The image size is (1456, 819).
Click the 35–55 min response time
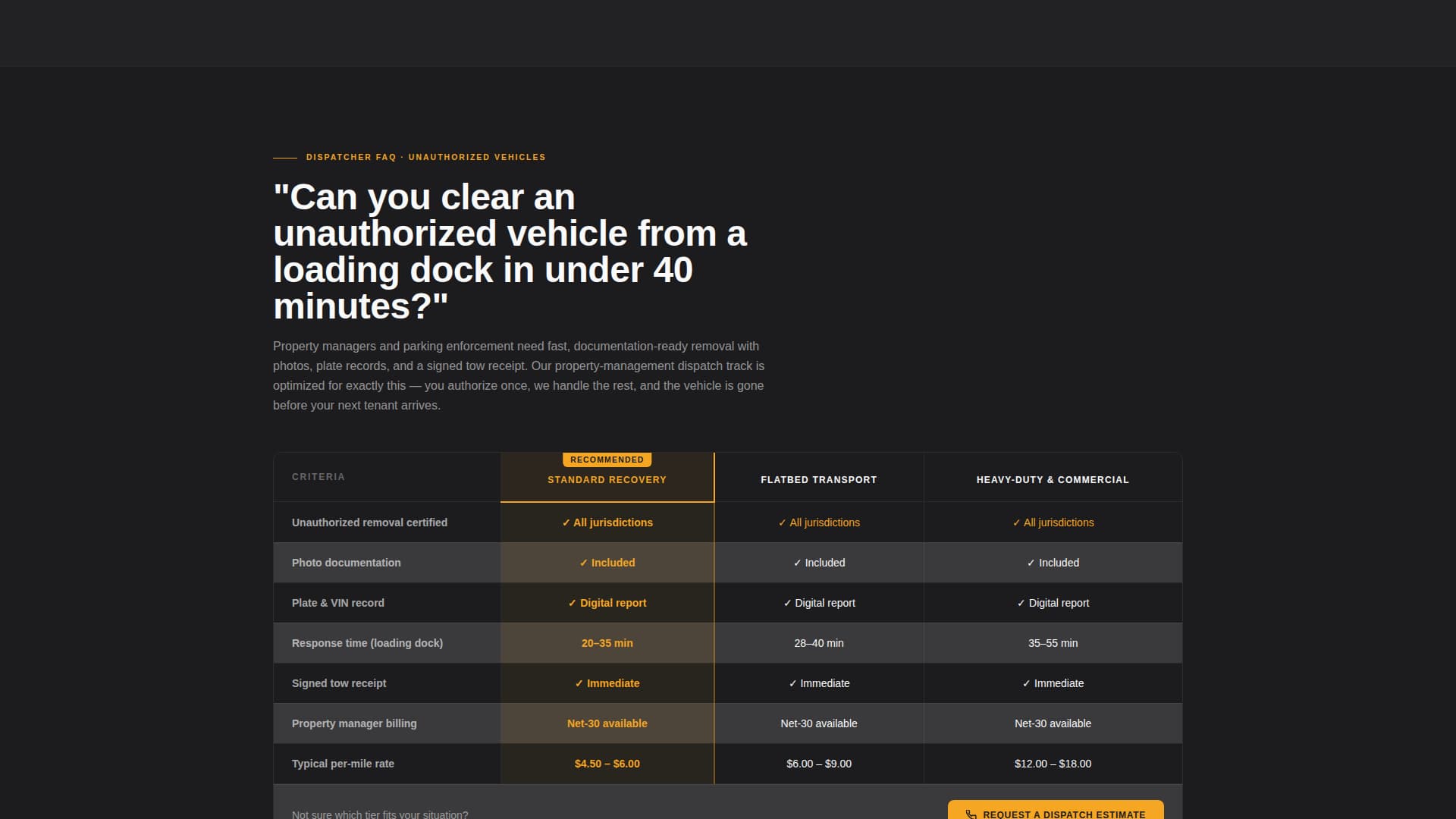coord(1053,643)
